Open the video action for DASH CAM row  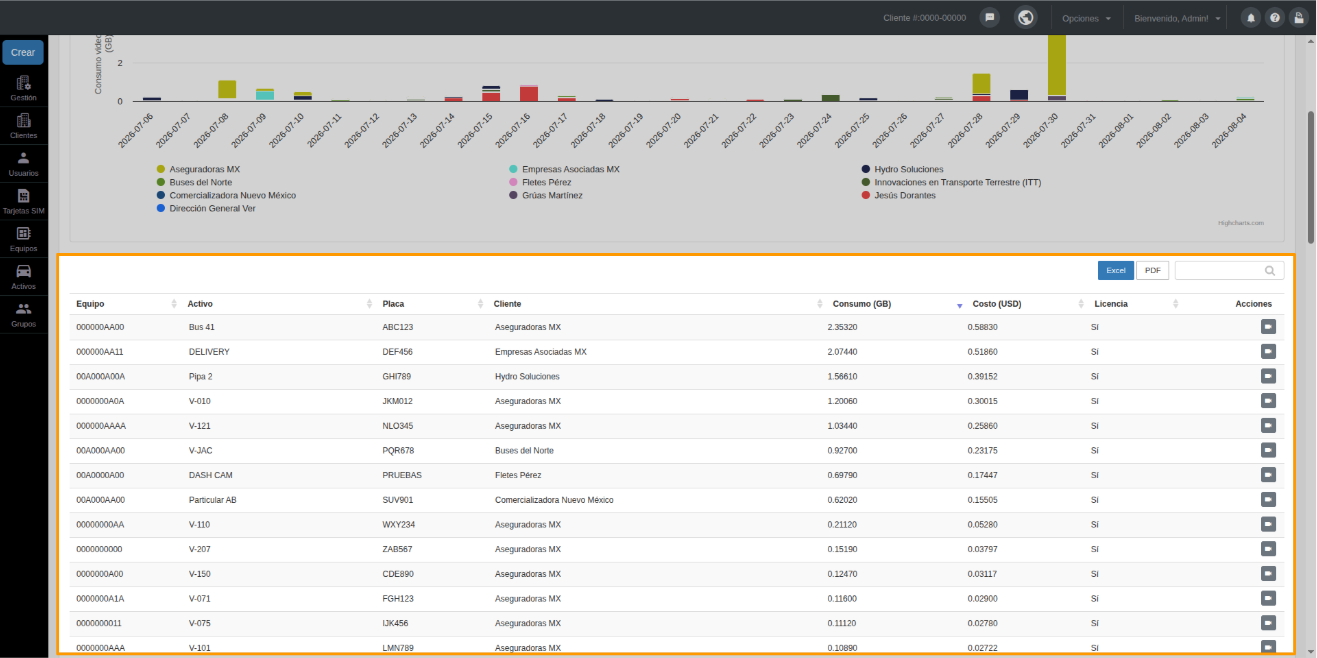1268,474
